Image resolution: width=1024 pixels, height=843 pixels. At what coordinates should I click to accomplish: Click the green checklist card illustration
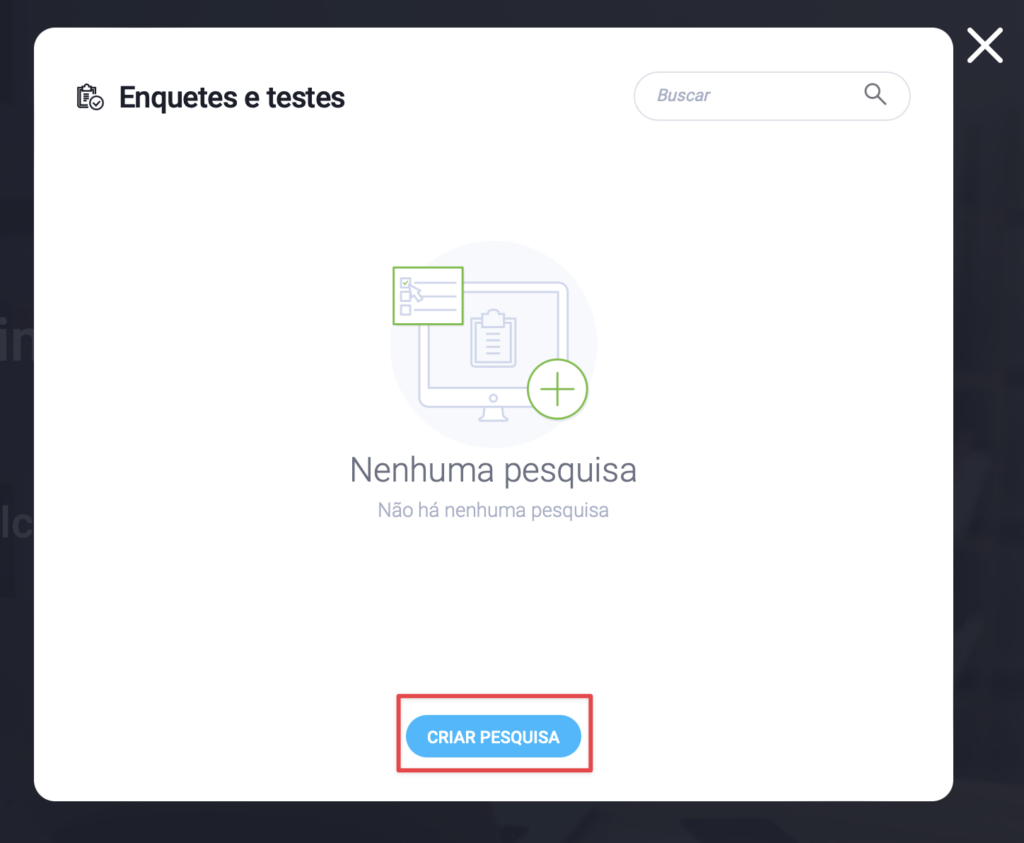428,295
